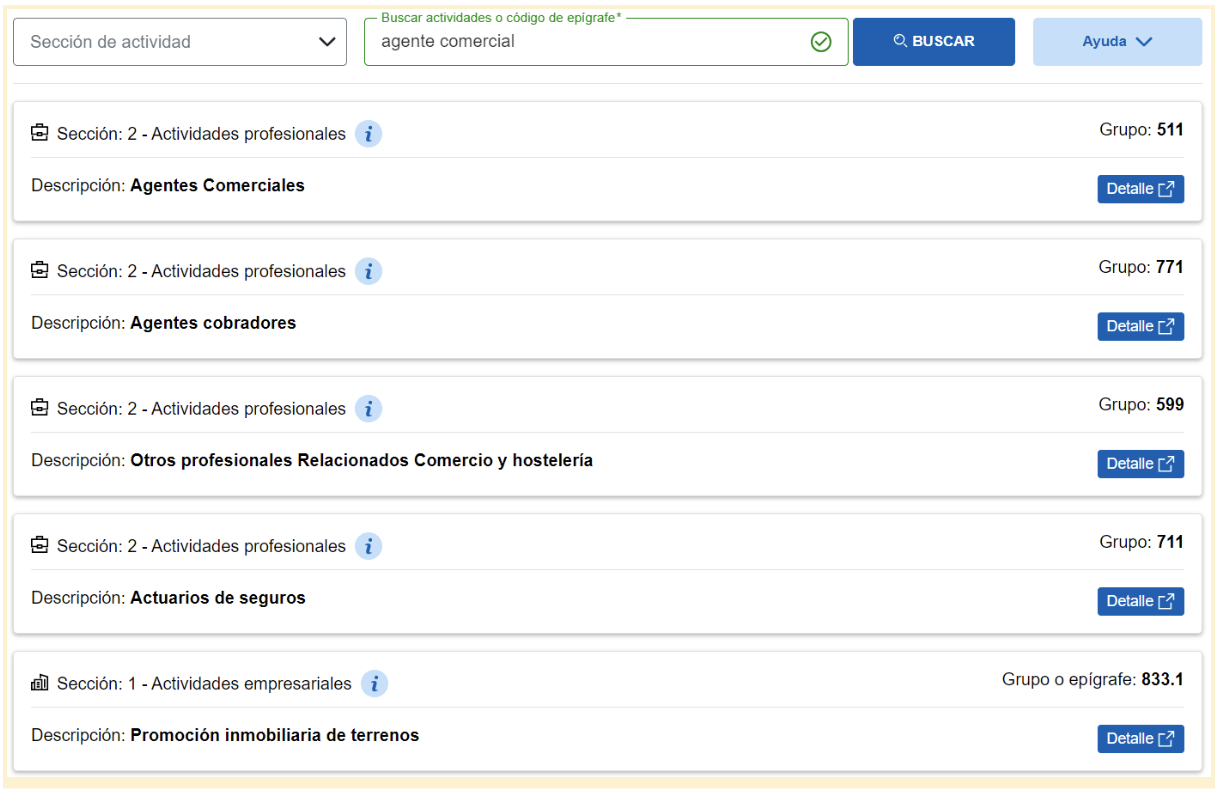Open Detalle for Agentes Comerciales
The height and width of the screenshot is (794, 1216).
[x=1140, y=189]
